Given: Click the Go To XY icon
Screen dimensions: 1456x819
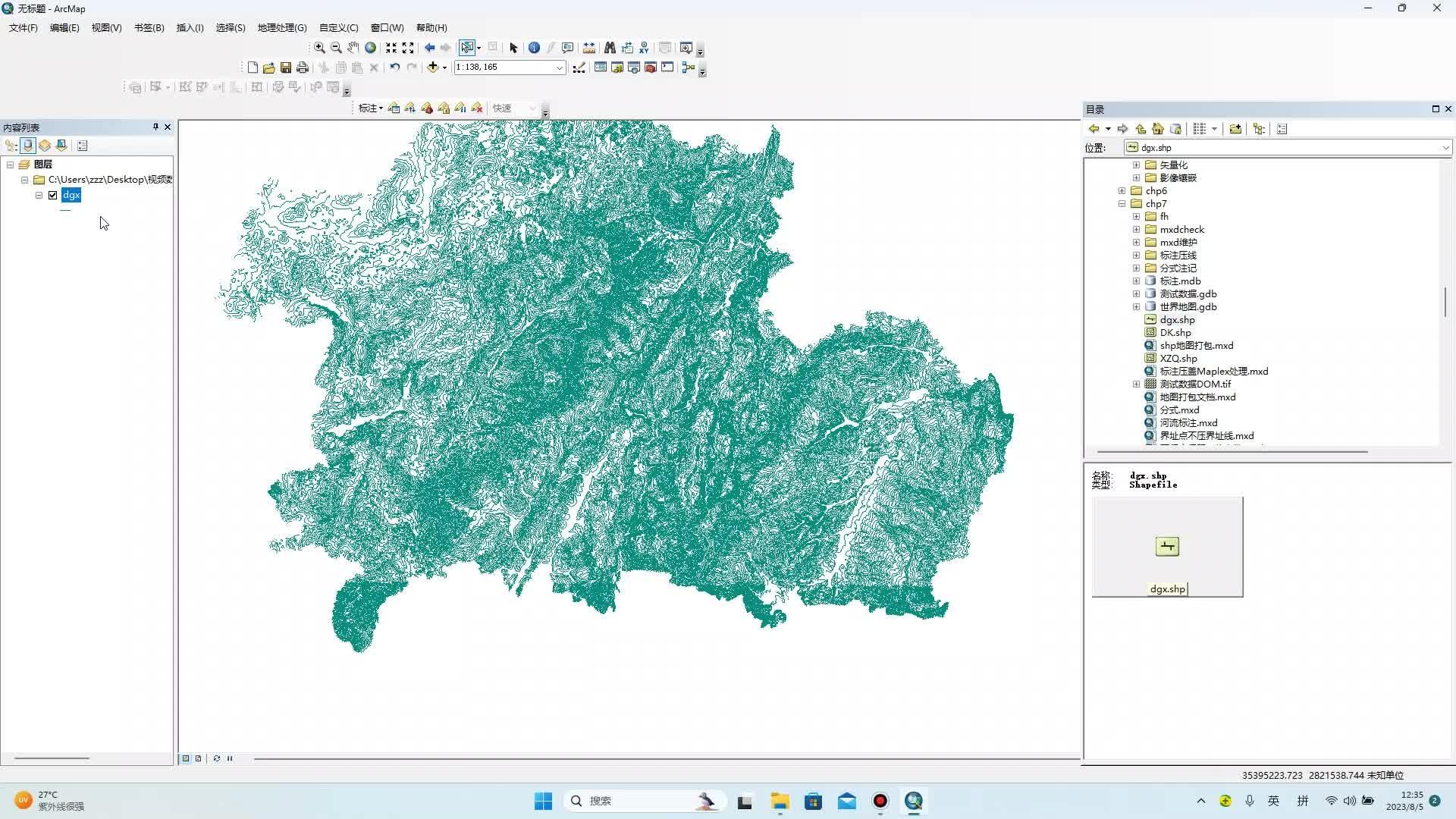Looking at the screenshot, I should coord(644,48).
